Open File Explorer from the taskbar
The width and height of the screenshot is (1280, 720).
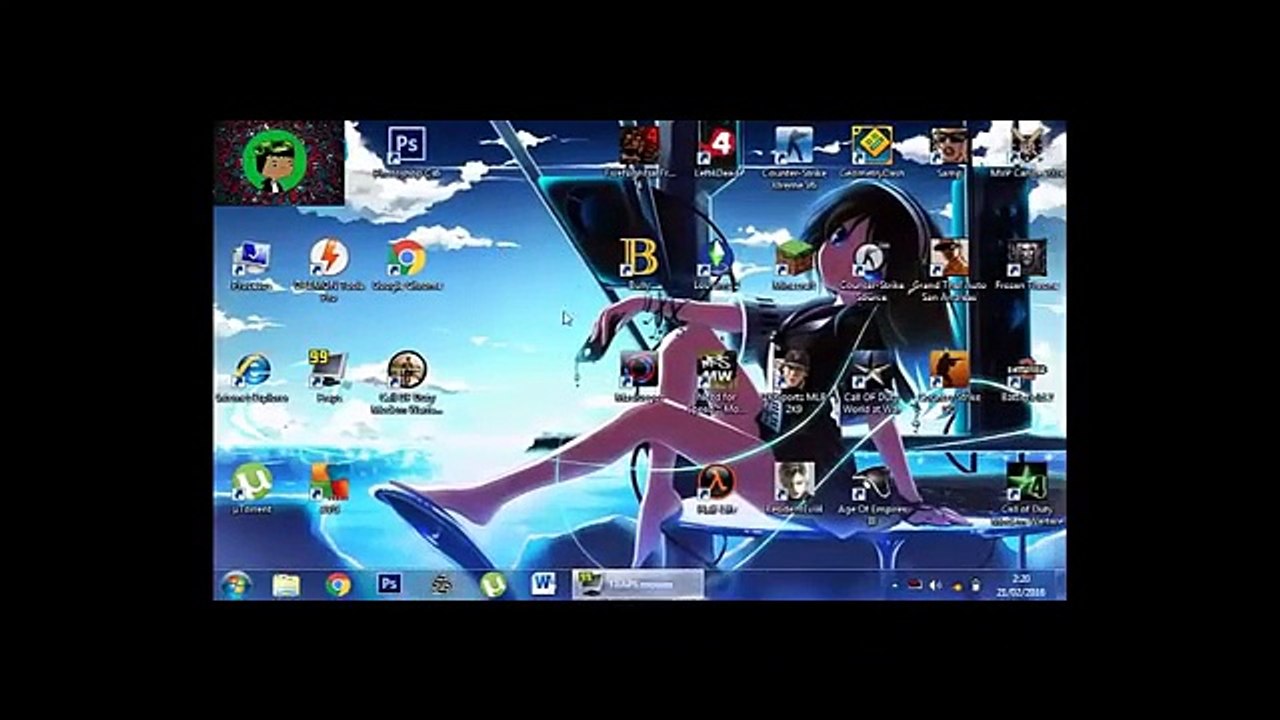coord(287,584)
